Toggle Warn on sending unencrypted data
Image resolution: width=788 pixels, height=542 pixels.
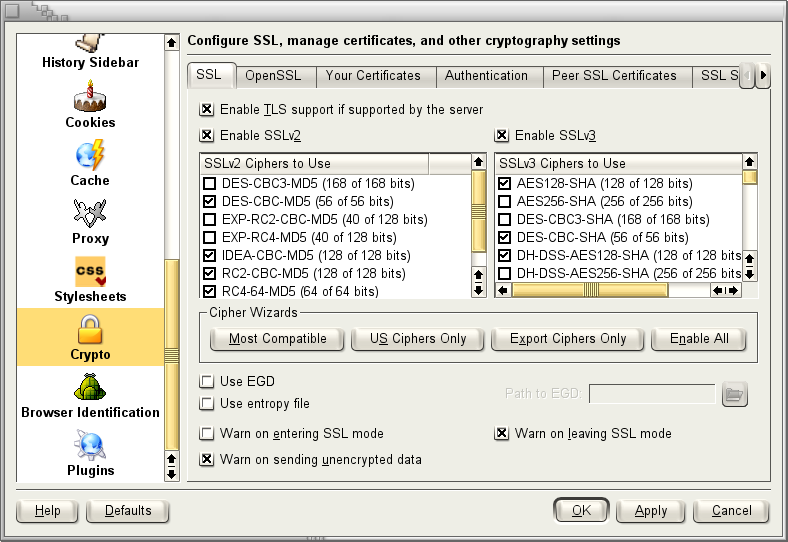206,459
